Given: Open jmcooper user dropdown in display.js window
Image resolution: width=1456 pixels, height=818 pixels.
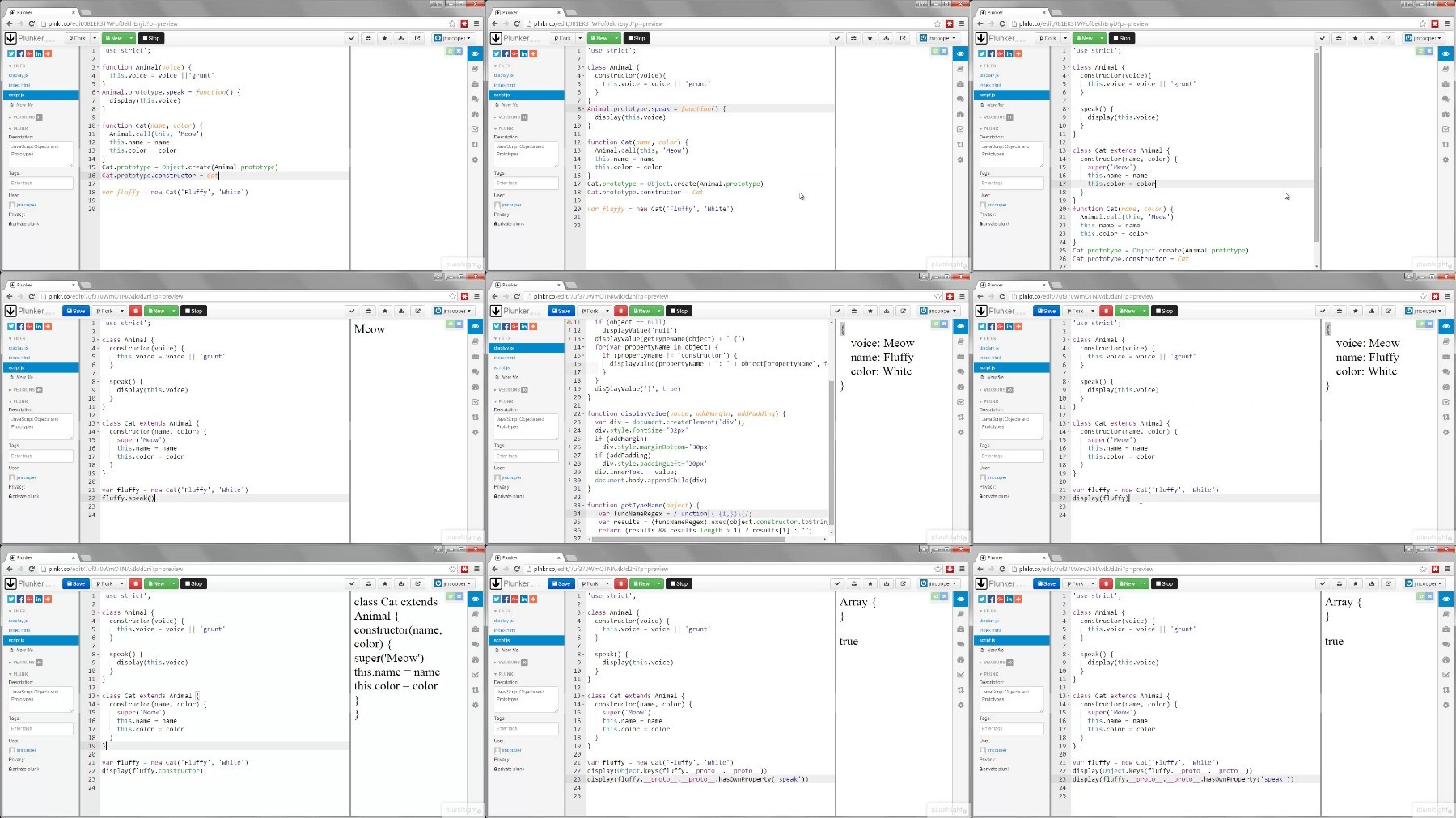Looking at the screenshot, I should pos(939,311).
